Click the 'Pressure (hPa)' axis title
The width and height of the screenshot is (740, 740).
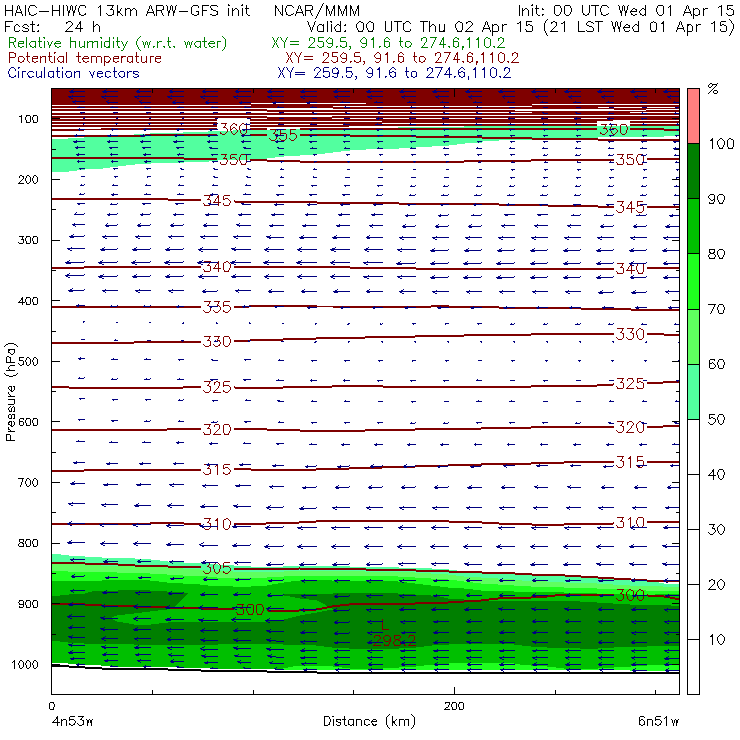coord(10,392)
